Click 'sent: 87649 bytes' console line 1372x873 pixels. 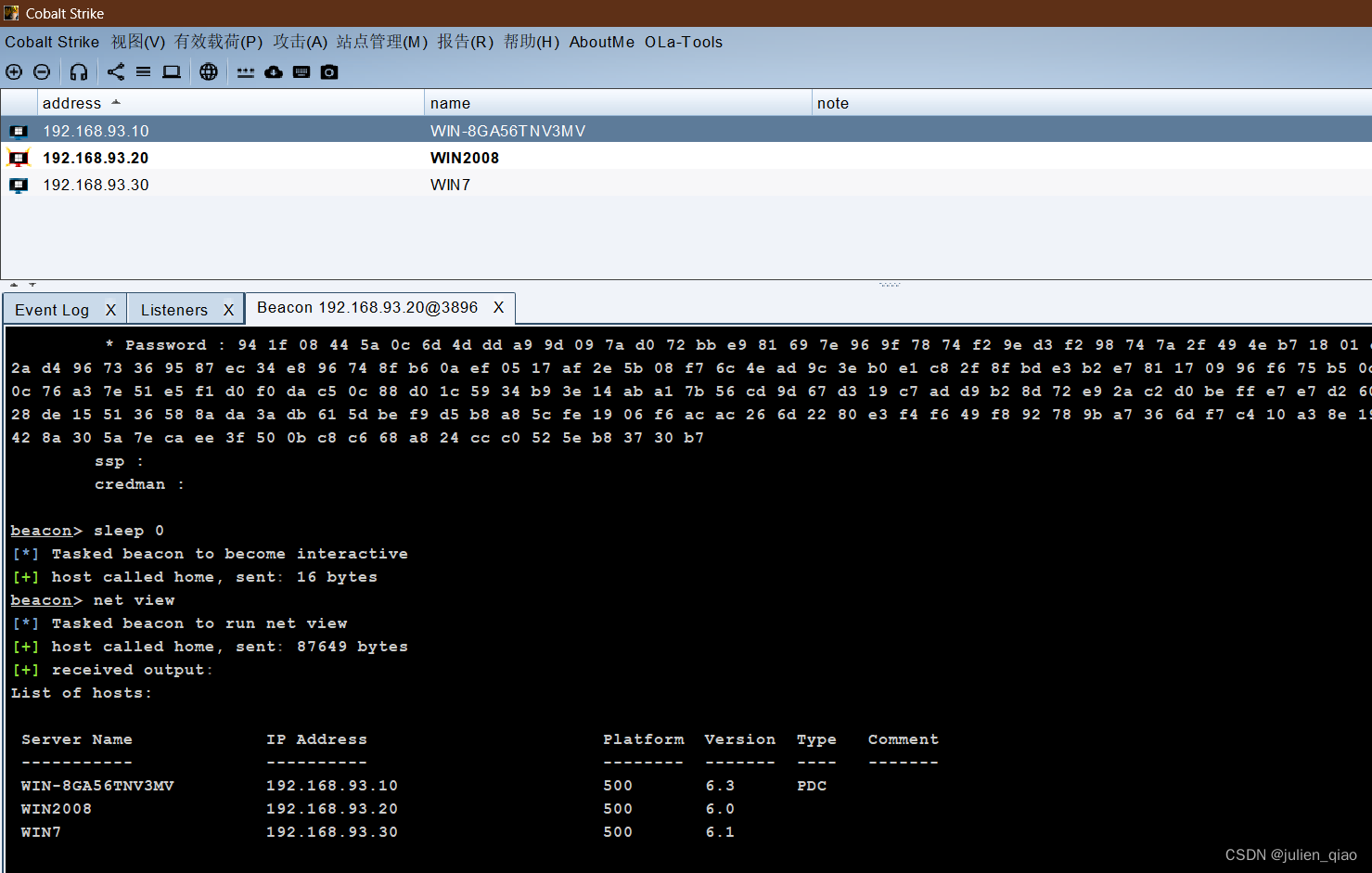click(x=322, y=647)
